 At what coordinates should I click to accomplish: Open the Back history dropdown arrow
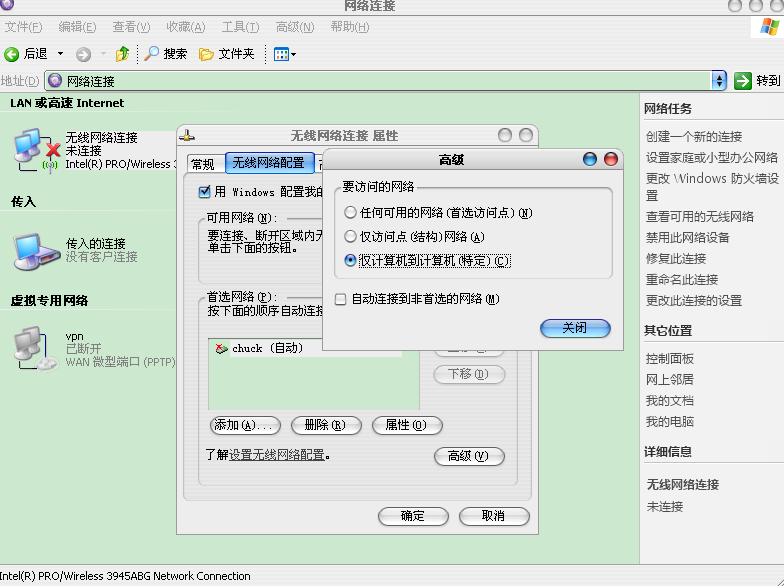[x=60, y=54]
